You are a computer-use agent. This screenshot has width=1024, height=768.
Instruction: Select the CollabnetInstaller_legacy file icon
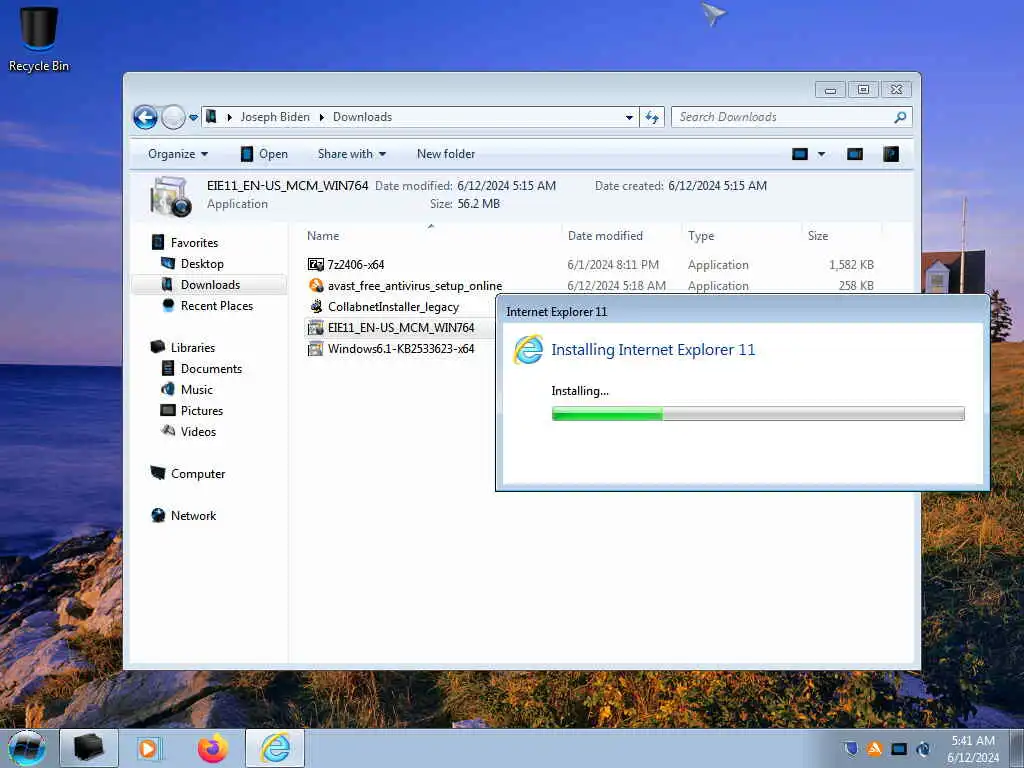[315, 306]
